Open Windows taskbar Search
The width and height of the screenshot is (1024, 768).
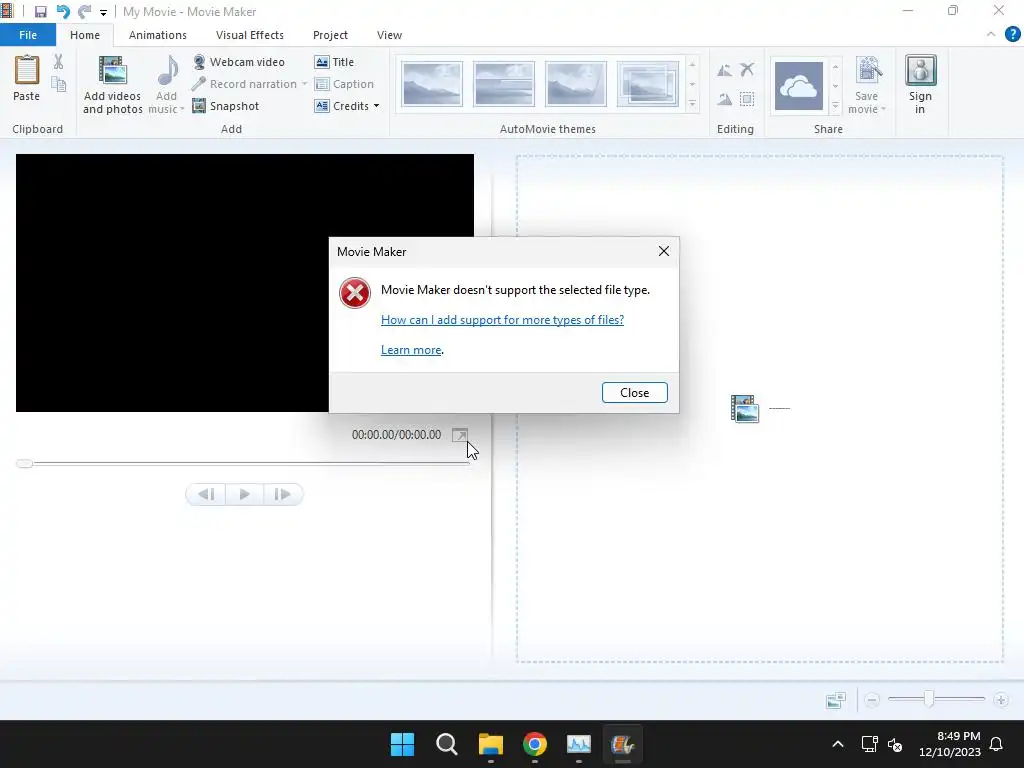click(x=447, y=744)
